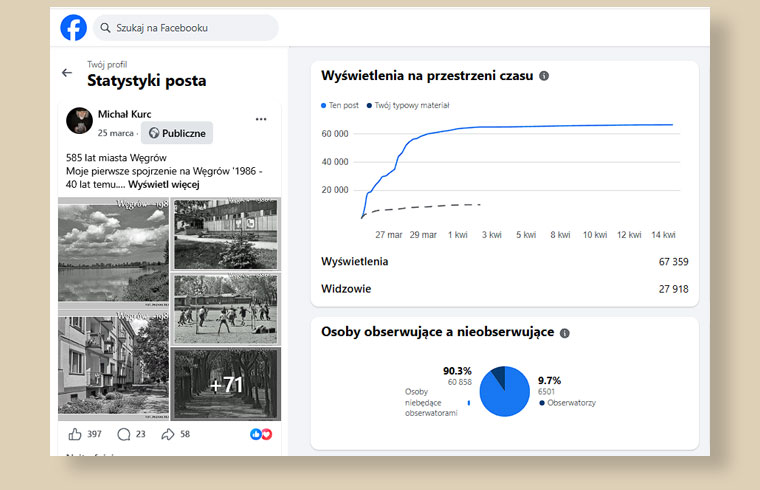Click the share arrow icon

pos(168,434)
